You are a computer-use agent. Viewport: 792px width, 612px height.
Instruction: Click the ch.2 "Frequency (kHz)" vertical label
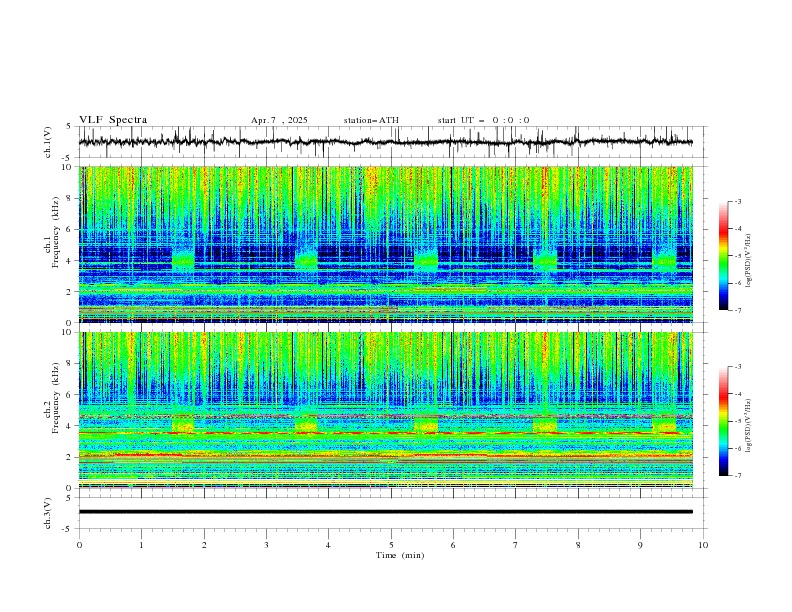[56, 398]
